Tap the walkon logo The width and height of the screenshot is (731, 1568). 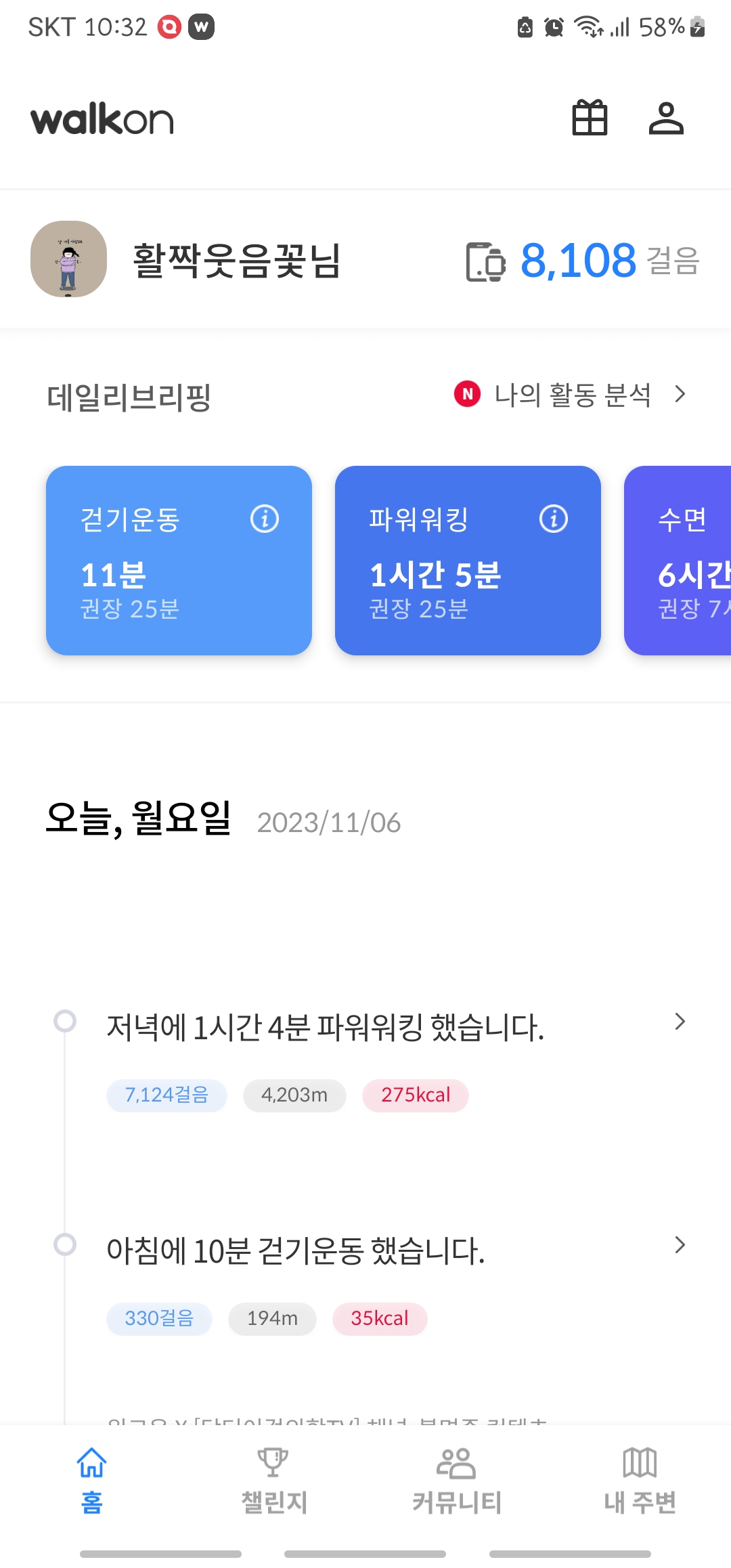tap(102, 119)
